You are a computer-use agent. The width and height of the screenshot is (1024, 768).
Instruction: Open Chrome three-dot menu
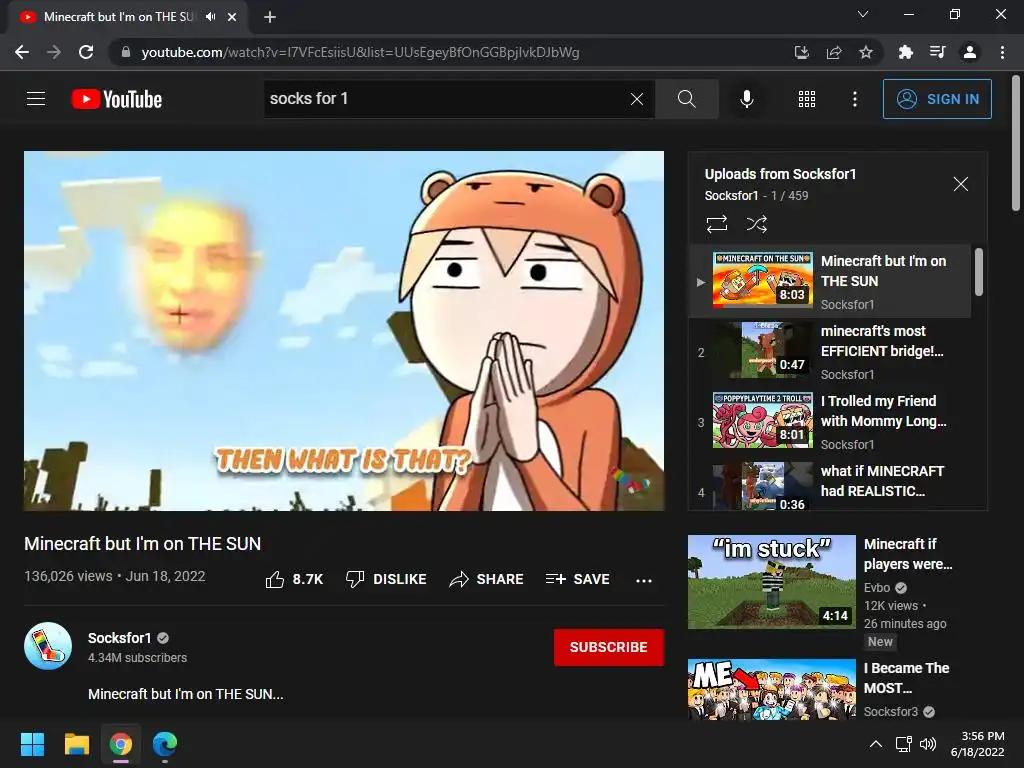tap(1002, 52)
